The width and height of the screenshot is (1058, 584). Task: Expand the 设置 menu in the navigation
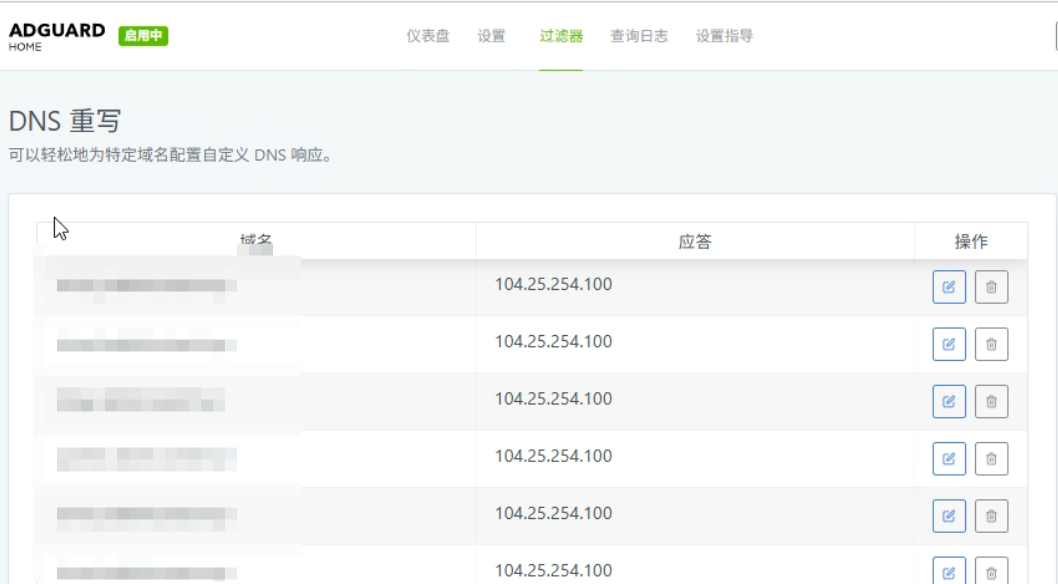(491, 37)
